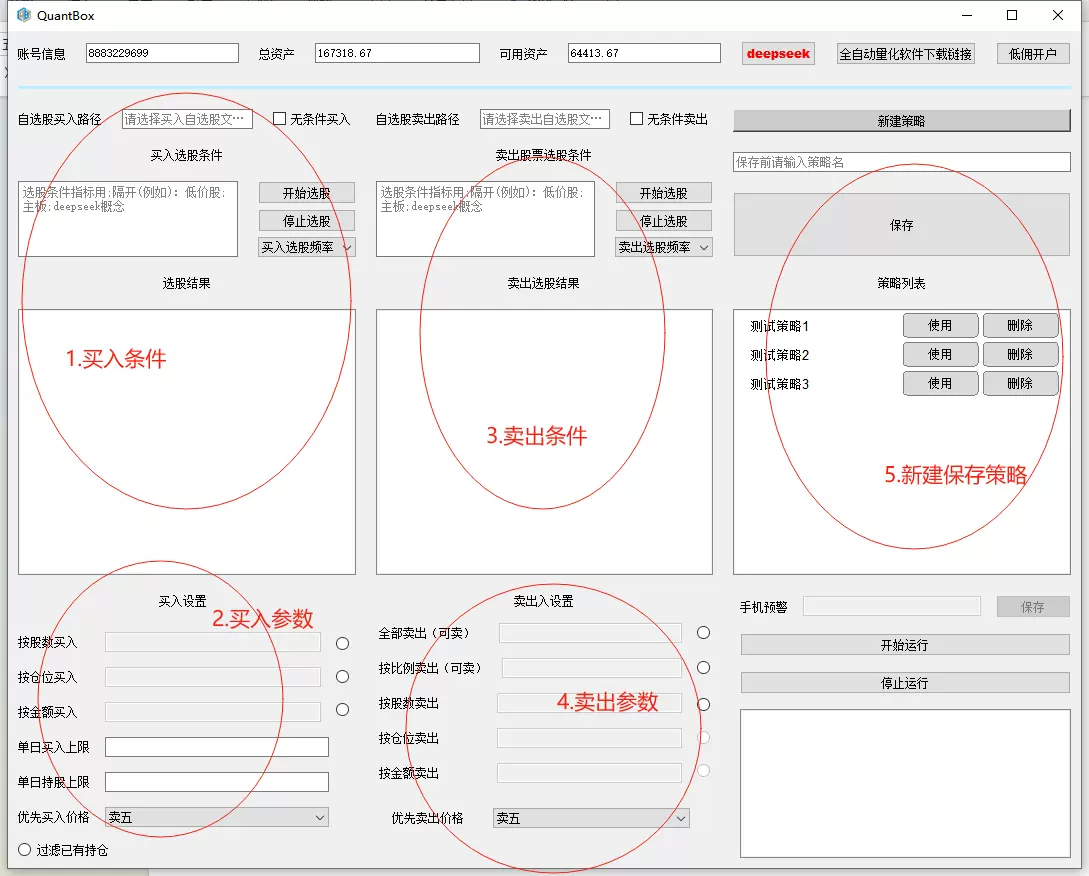
Task: Open the 低佣开户 option
Action: 1033,53
